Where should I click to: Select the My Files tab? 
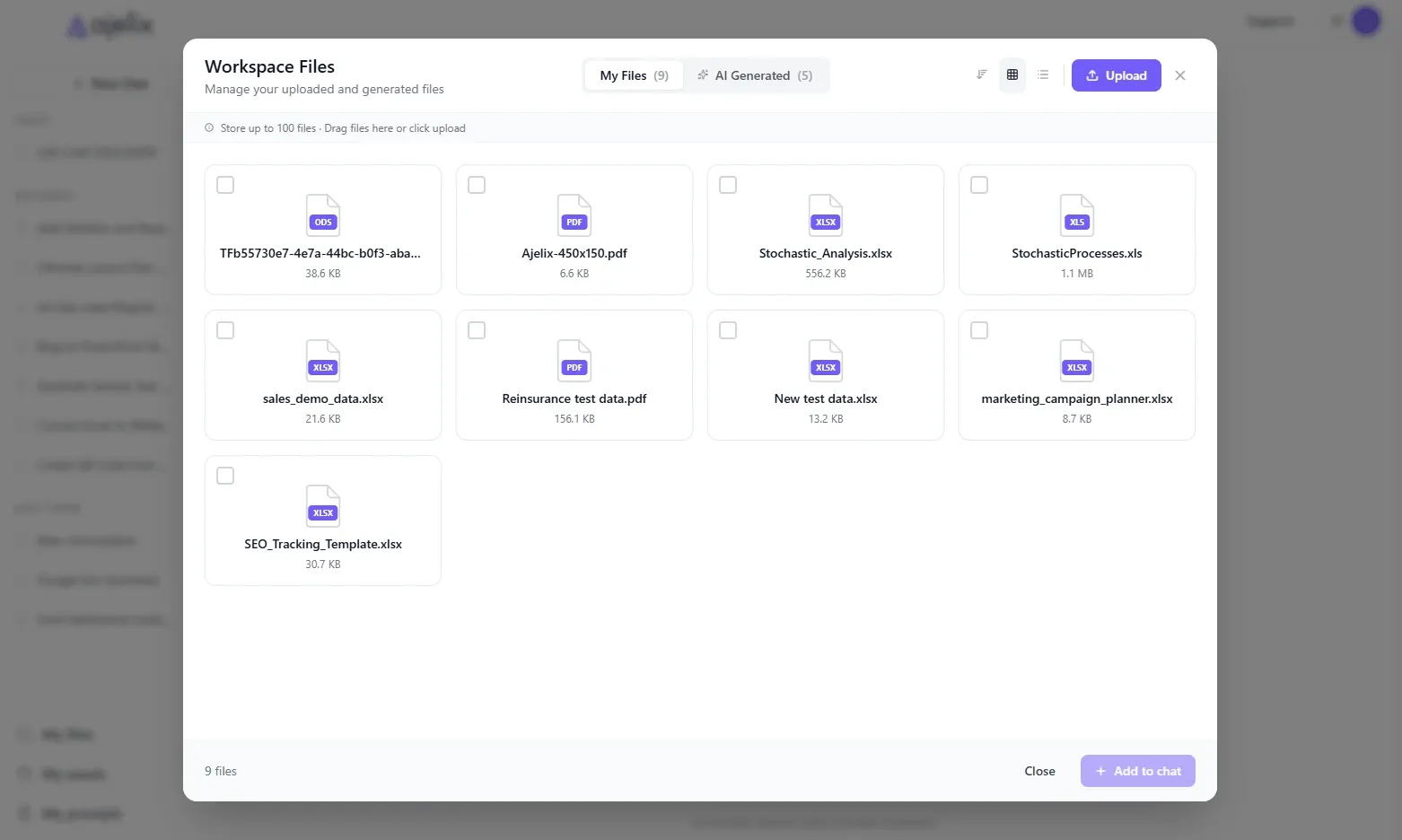(634, 75)
